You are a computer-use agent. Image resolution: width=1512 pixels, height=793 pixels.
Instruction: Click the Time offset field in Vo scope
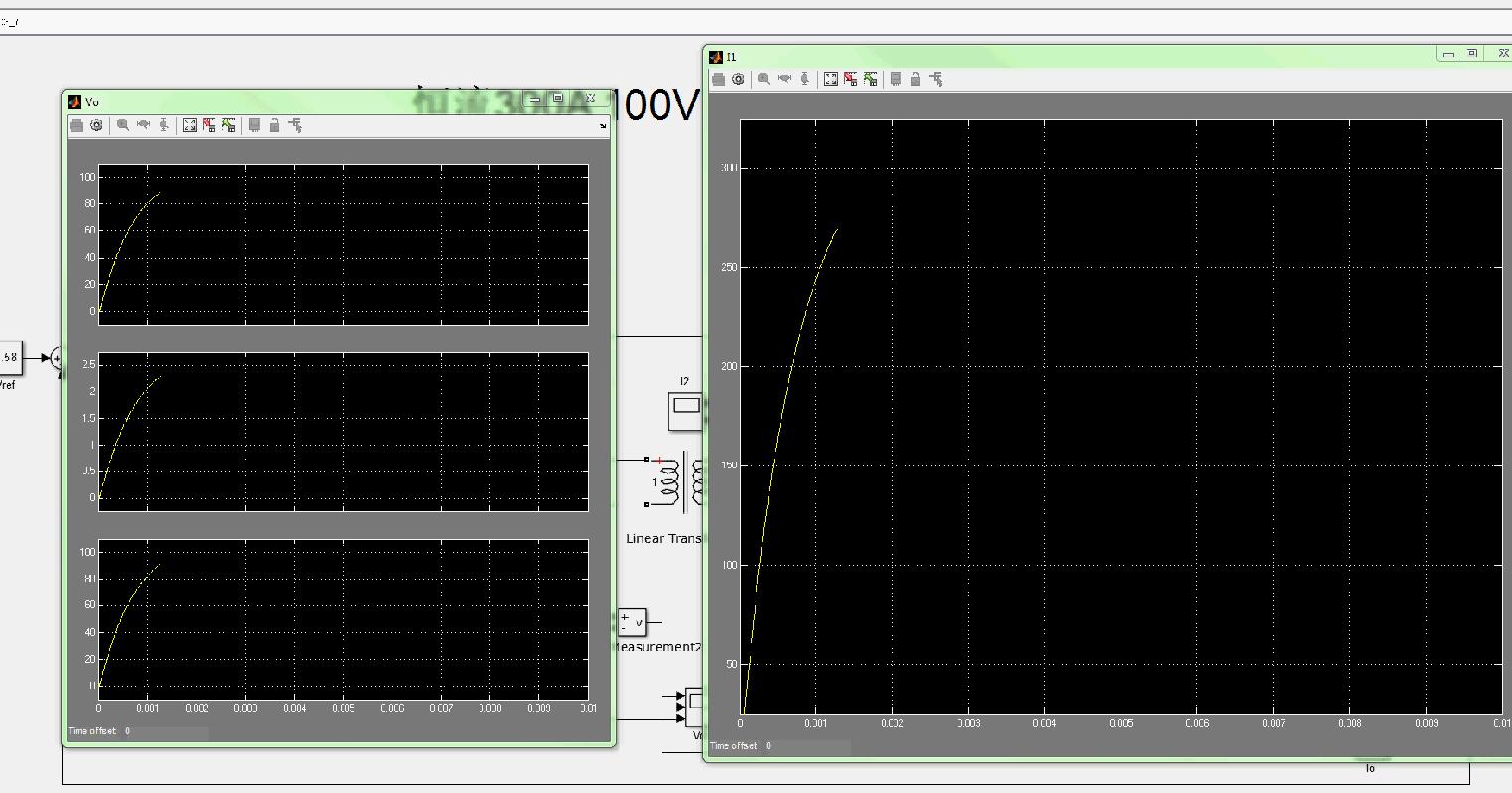pos(166,731)
